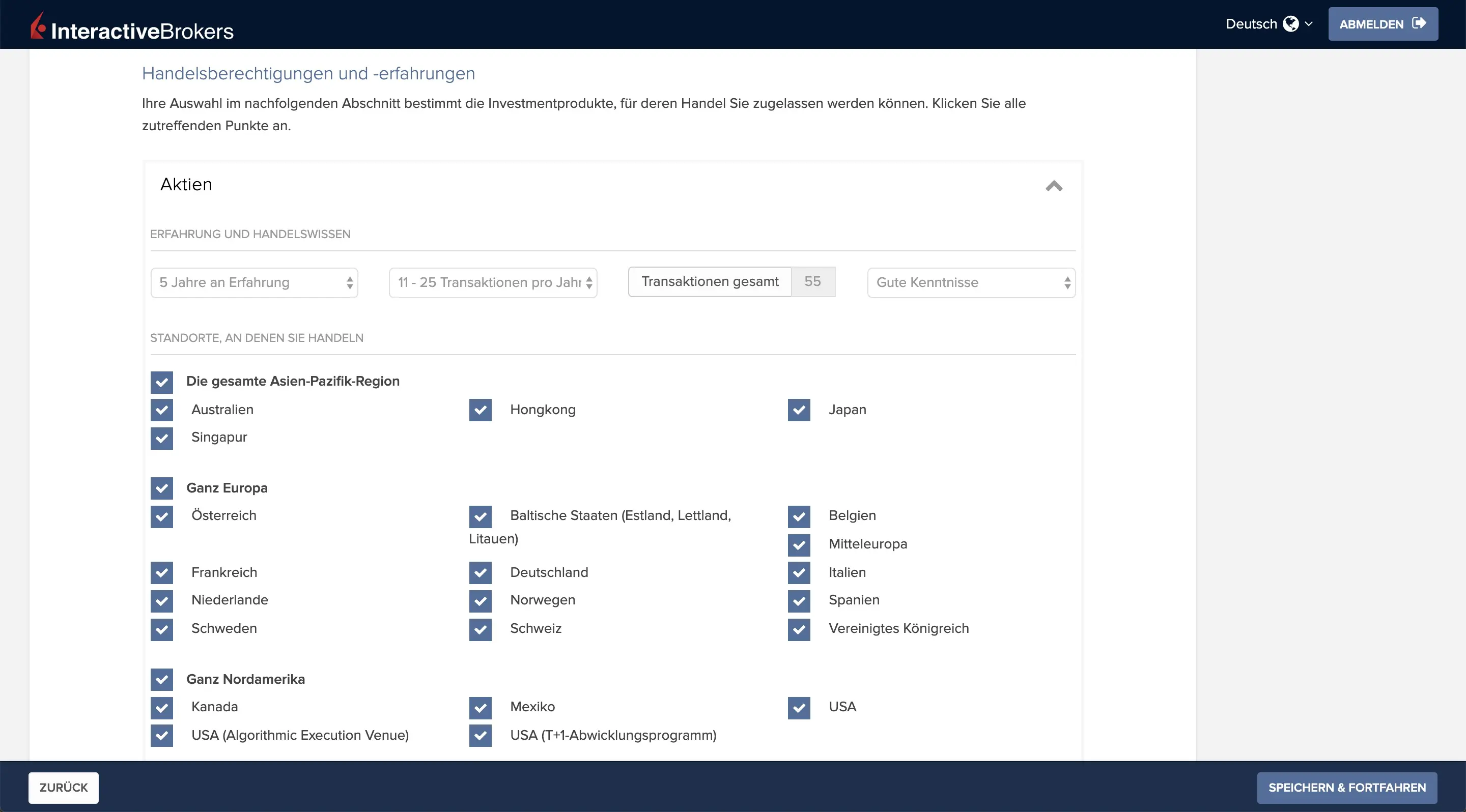This screenshot has height=812, width=1466.
Task: Toggle the plain USA checkbox
Action: click(x=799, y=708)
